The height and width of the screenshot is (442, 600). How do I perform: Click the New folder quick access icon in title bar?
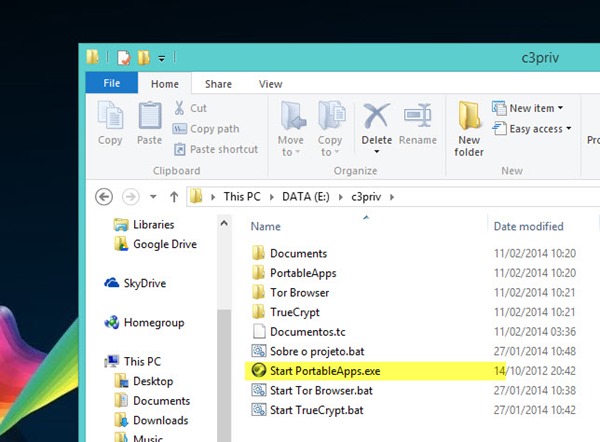(x=143, y=58)
